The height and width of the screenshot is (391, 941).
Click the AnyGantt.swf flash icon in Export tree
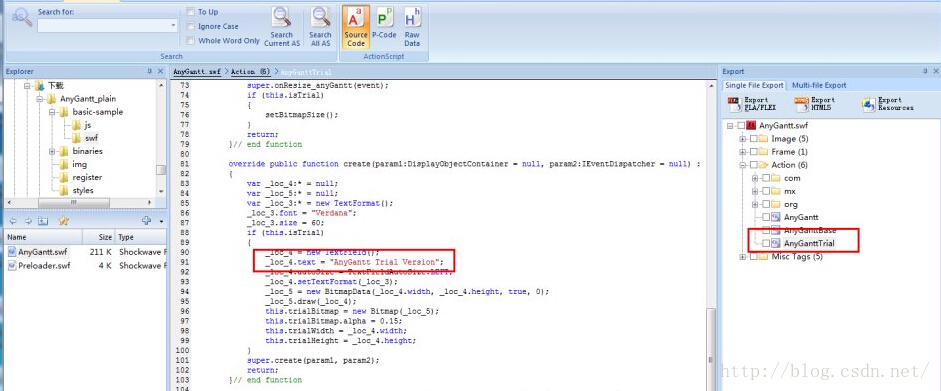coord(751,125)
